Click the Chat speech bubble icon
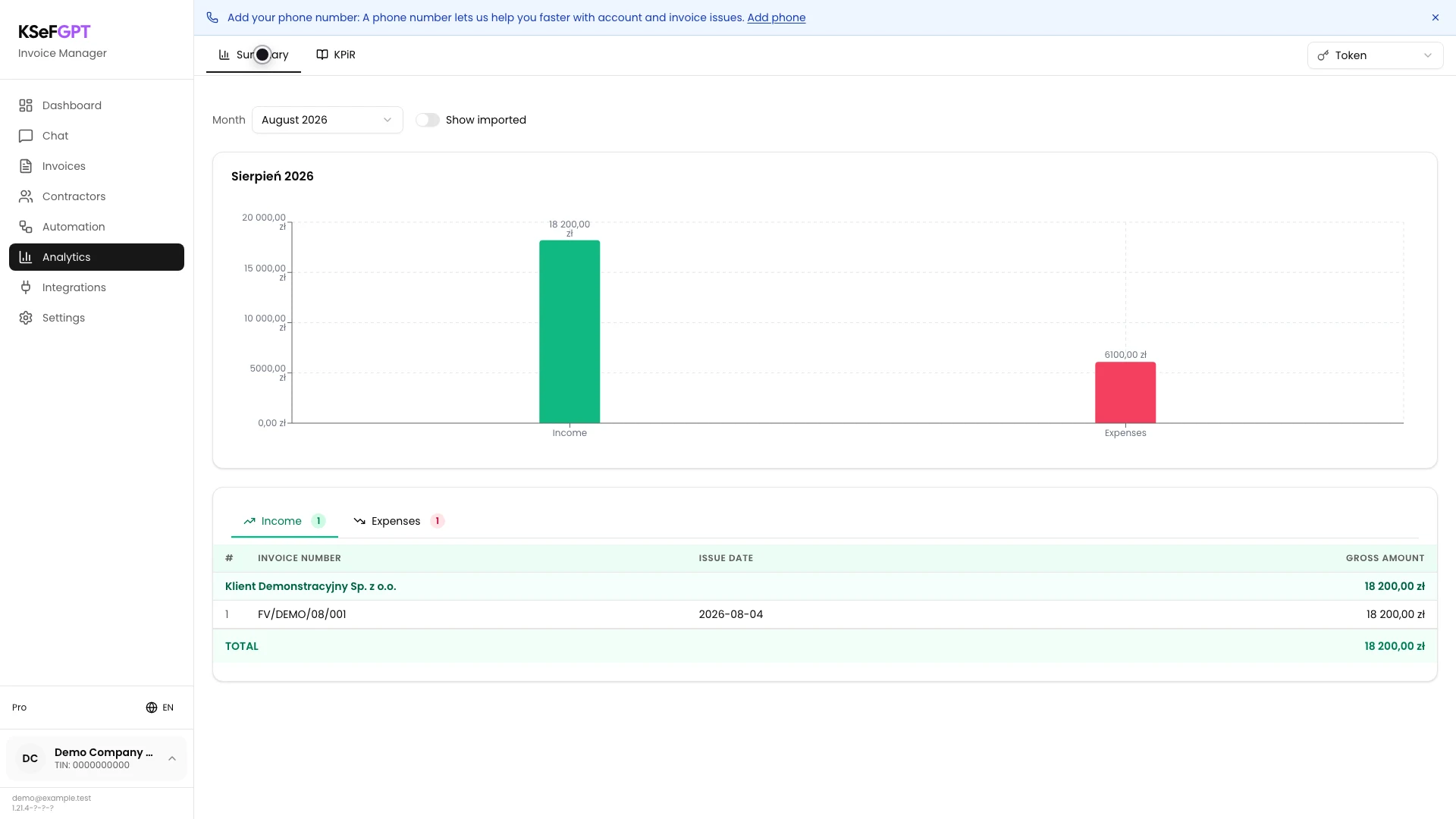Image resolution: width=1456 pixels, height=819 pixels. coord(26,136)
